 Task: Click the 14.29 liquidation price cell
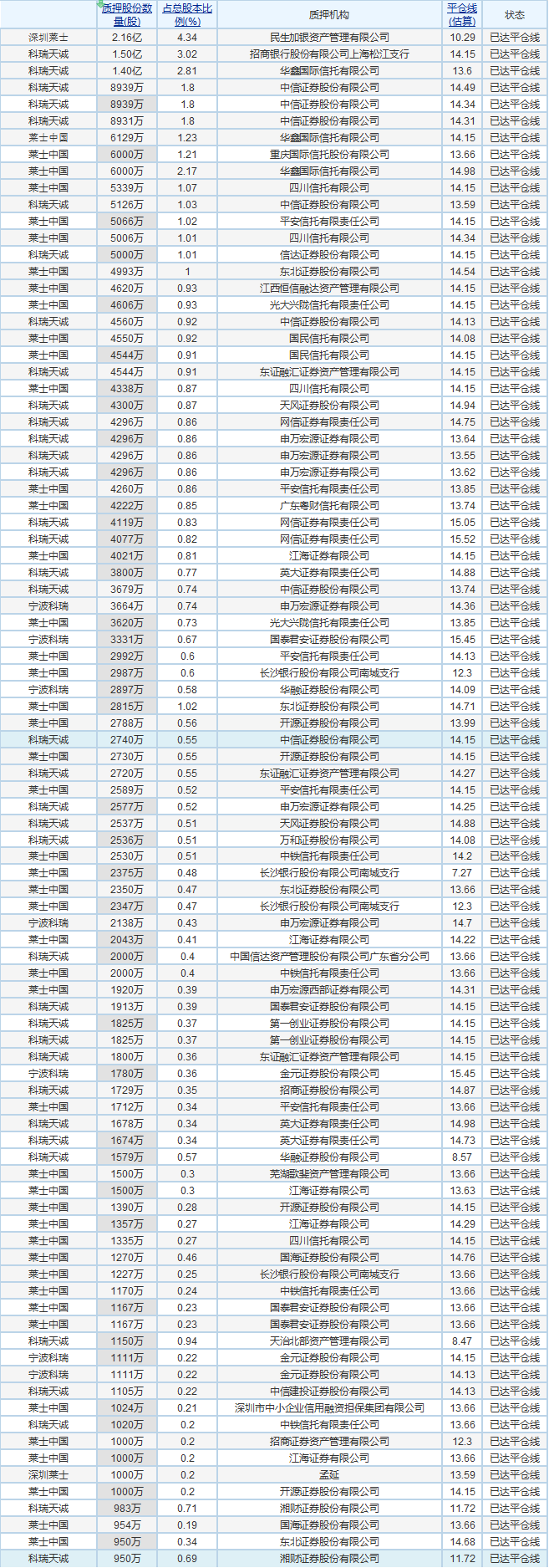point(462,1224)
